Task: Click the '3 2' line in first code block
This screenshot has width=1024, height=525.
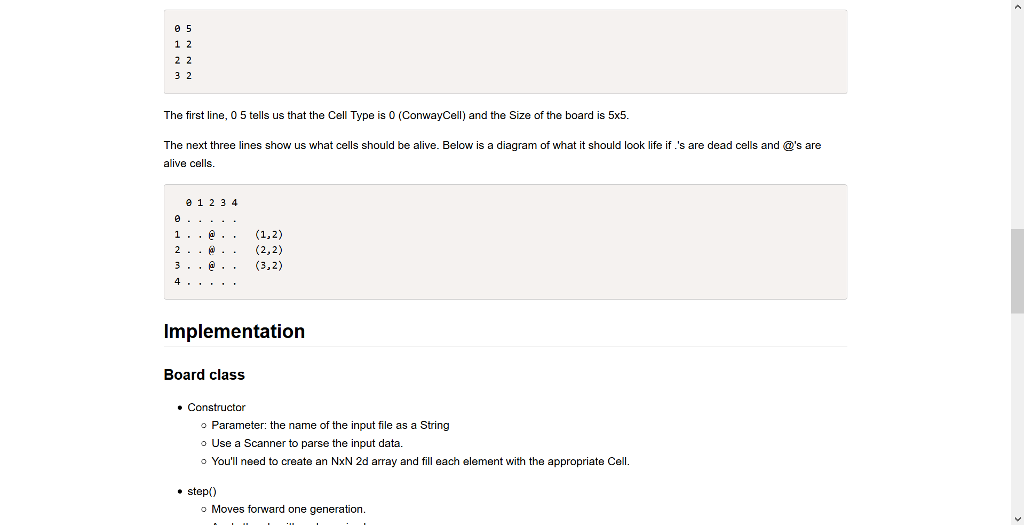Action: click(x=183, y=76)
